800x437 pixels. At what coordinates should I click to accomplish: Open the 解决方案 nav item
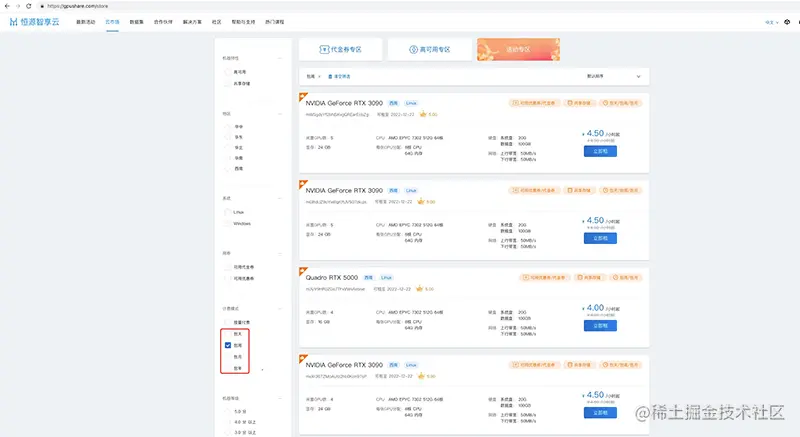[x=192, y=22]
